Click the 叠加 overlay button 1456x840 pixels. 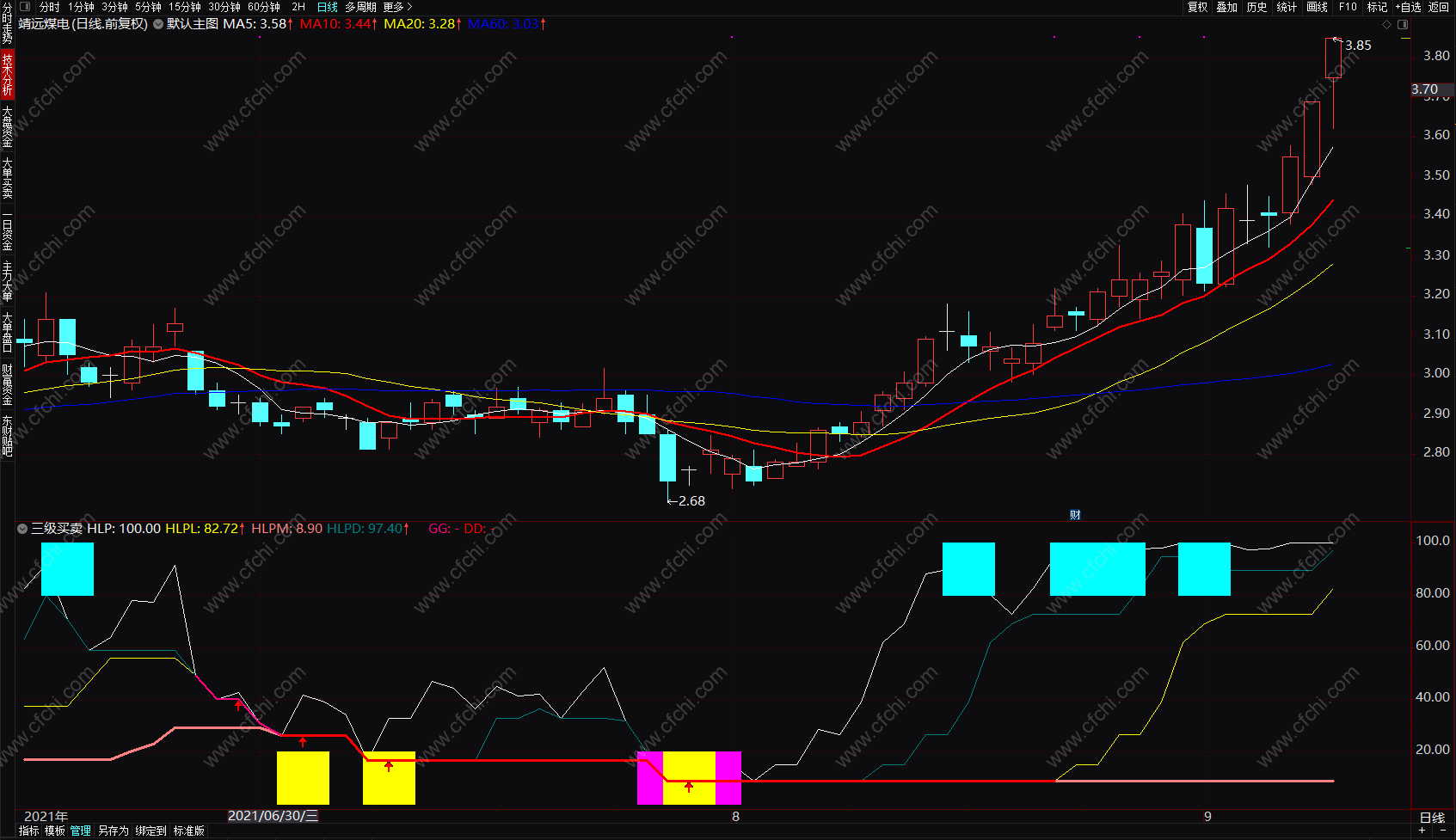click(x=1226, y=7)
